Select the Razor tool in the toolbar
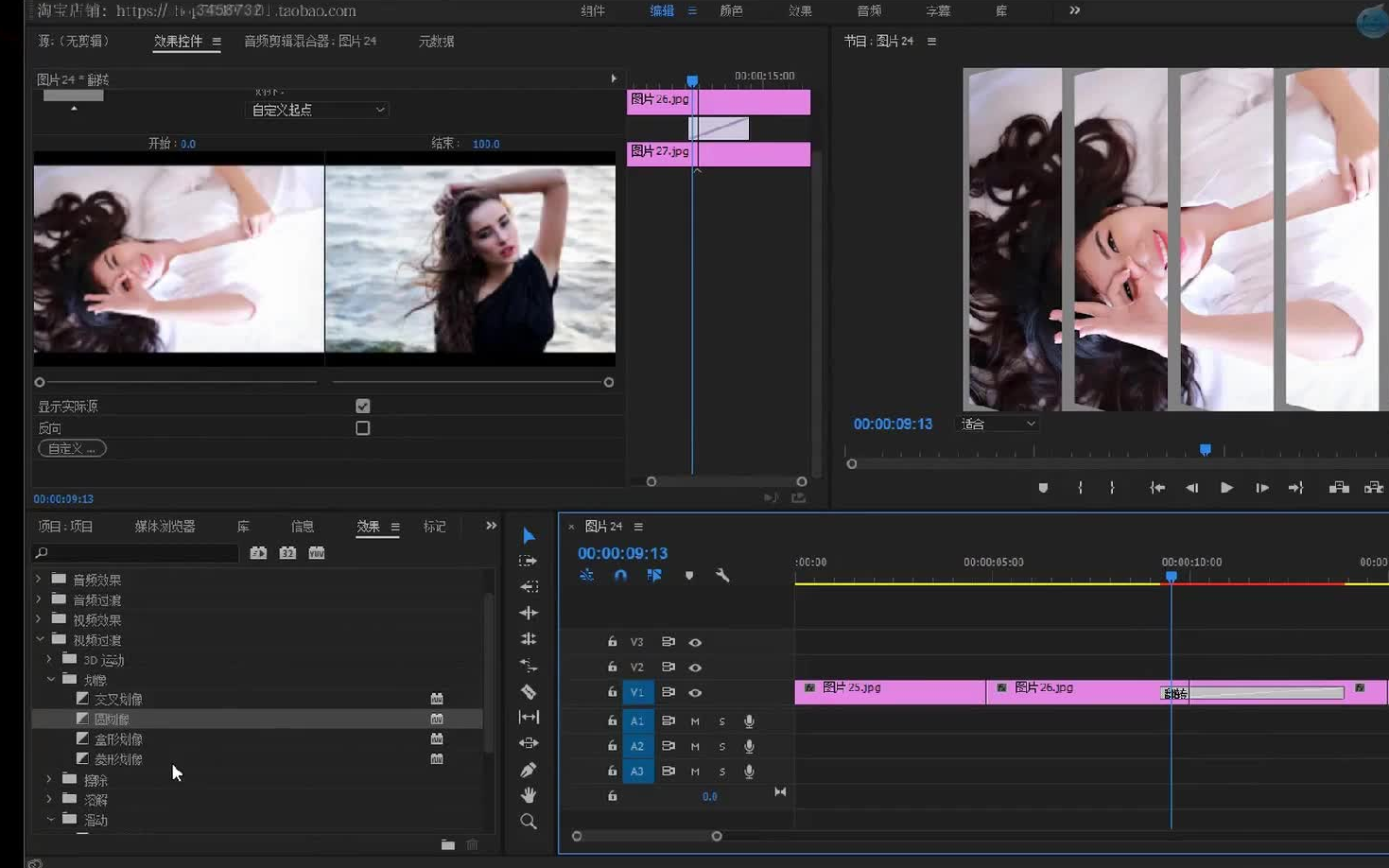Viewport: 1389px width, 868px height. pyautogui.click(x=529, y=692)
